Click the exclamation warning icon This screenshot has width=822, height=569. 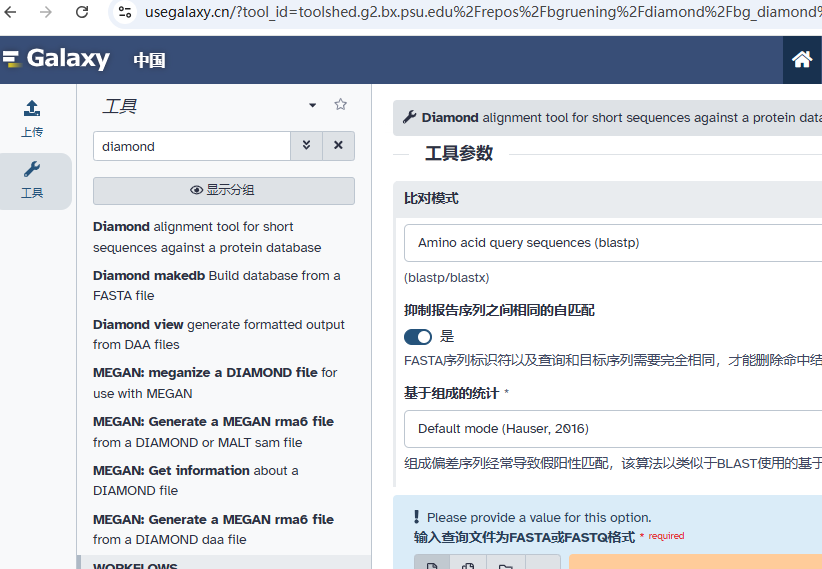coord(417,517)
